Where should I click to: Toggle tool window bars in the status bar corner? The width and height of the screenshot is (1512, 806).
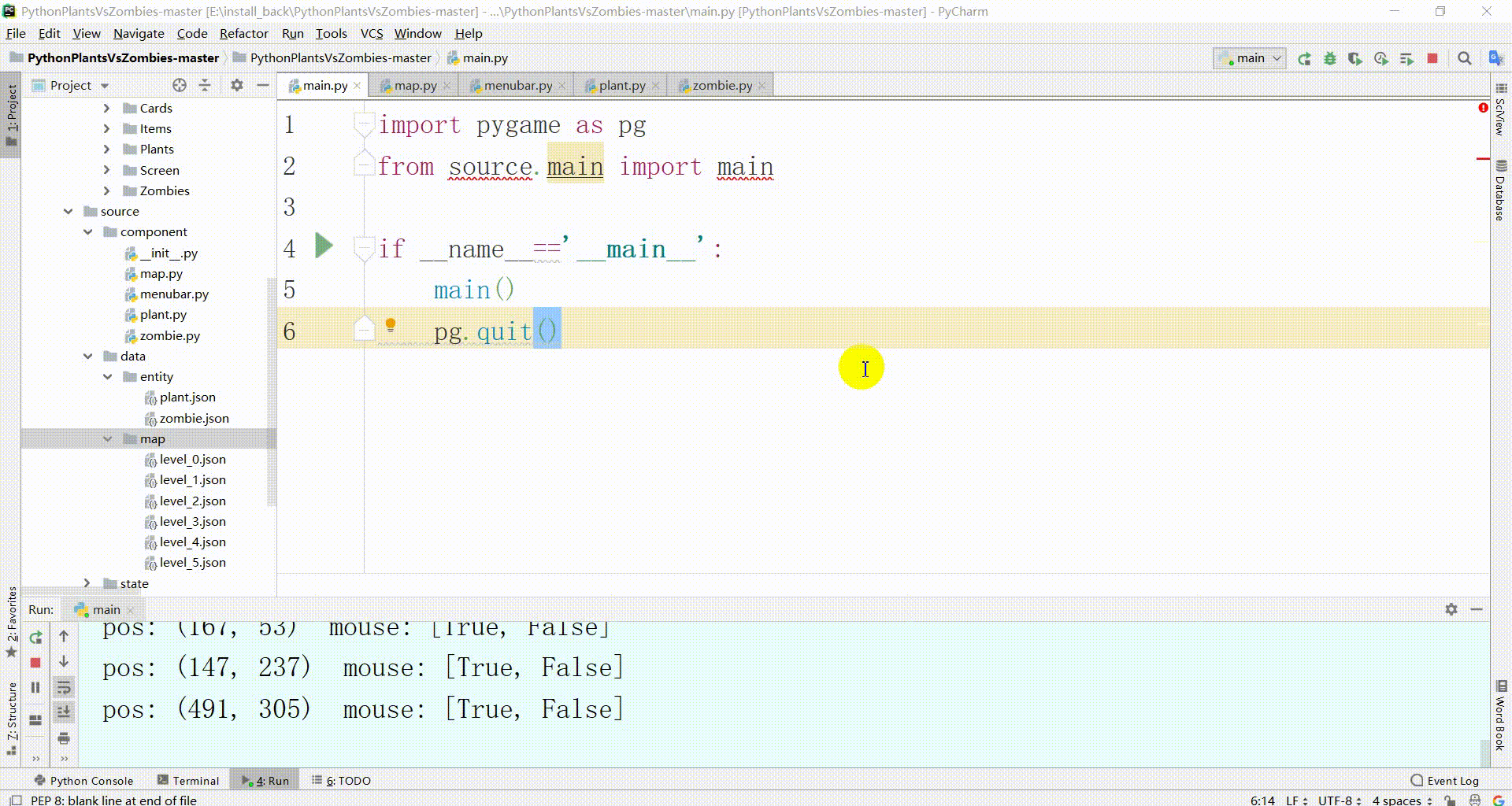click(15, 800)
